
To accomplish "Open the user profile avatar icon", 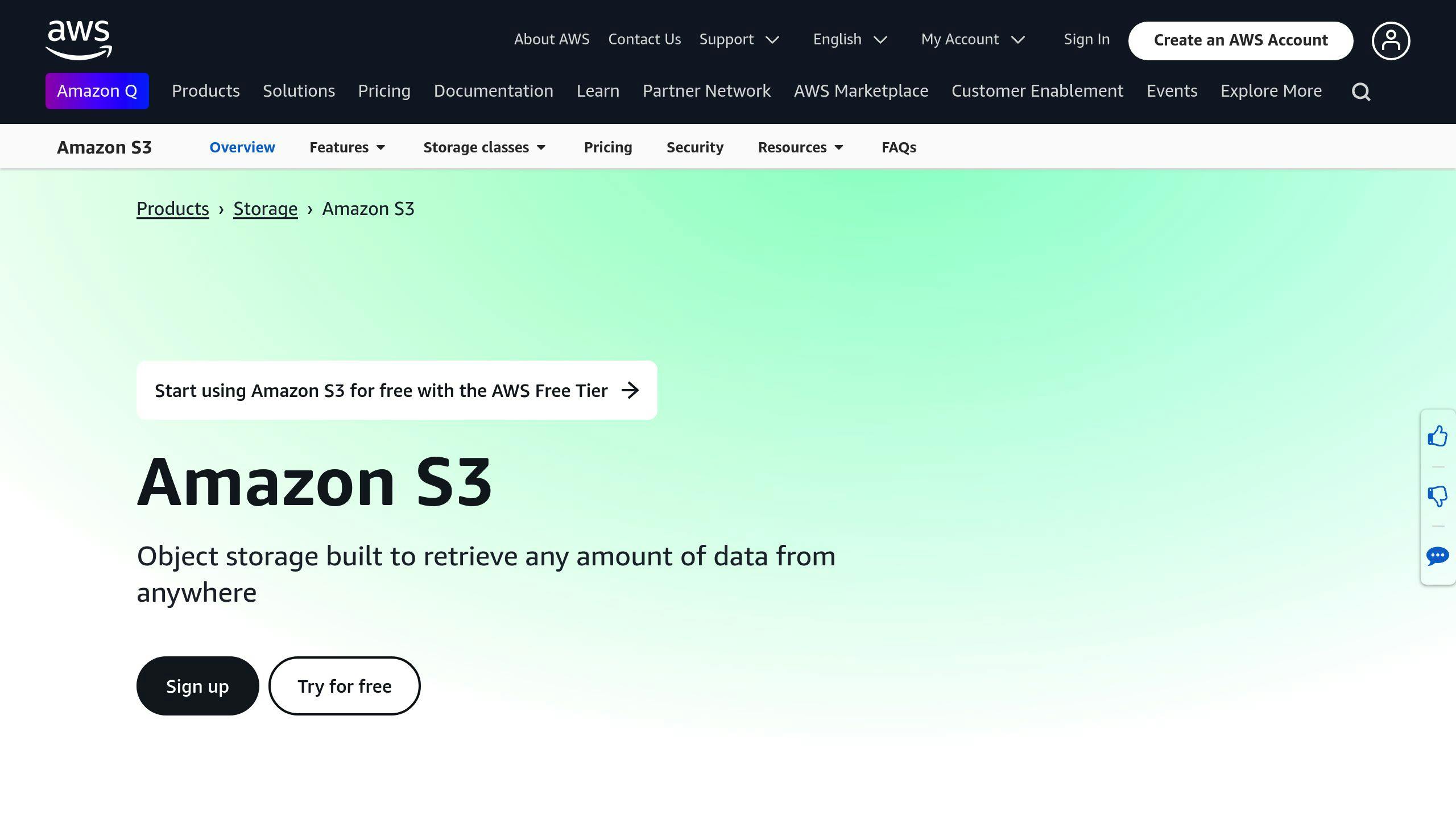I will click(1391, 41).
